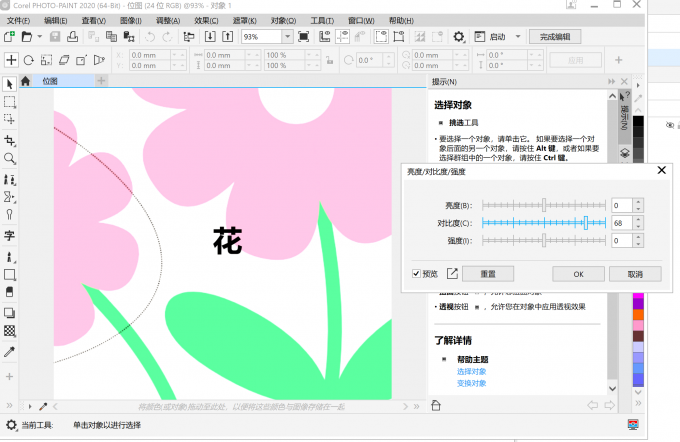680x442 pixels.
Task: Click the 对比度(C) contrast slider
Action: tap(544, 223)
